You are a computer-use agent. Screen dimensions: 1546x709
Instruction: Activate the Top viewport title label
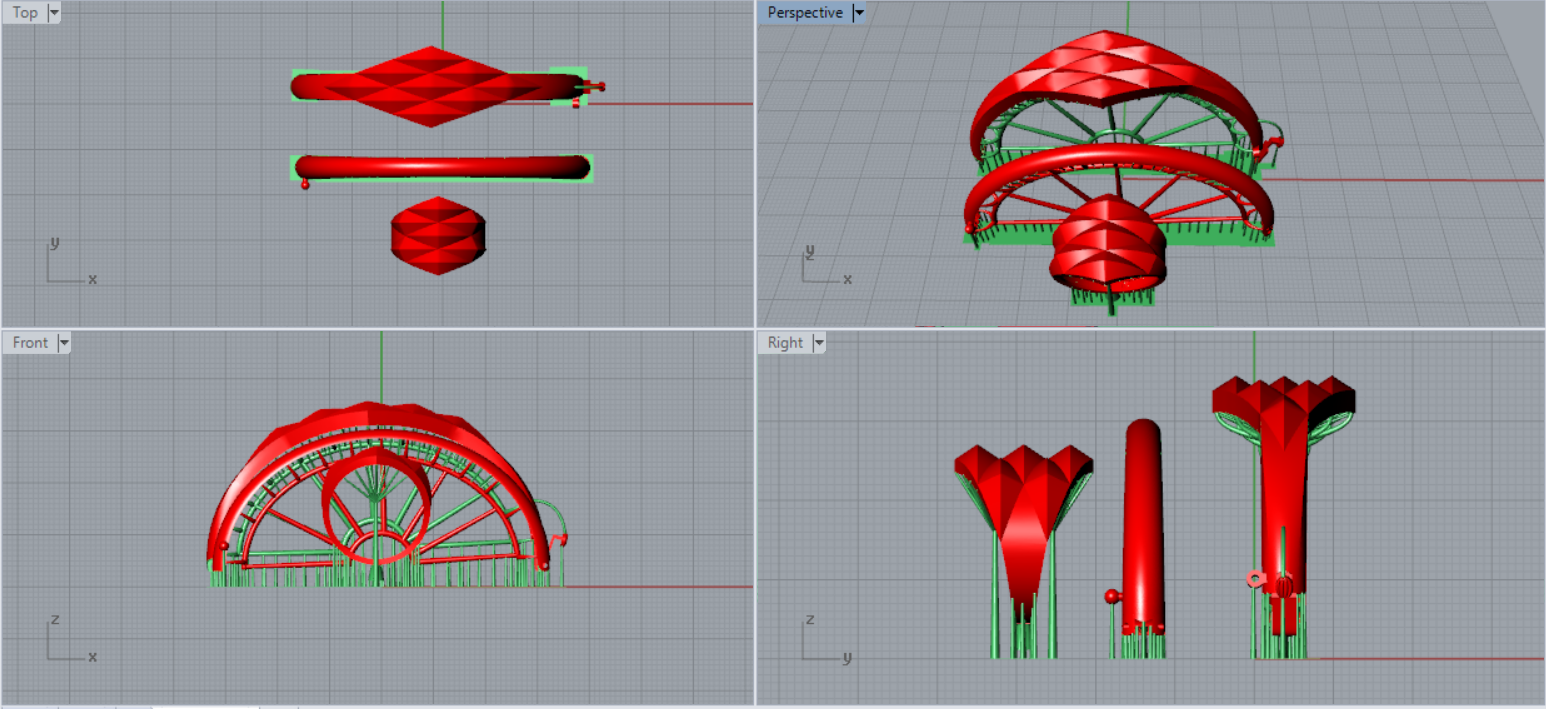coord(25,13)
